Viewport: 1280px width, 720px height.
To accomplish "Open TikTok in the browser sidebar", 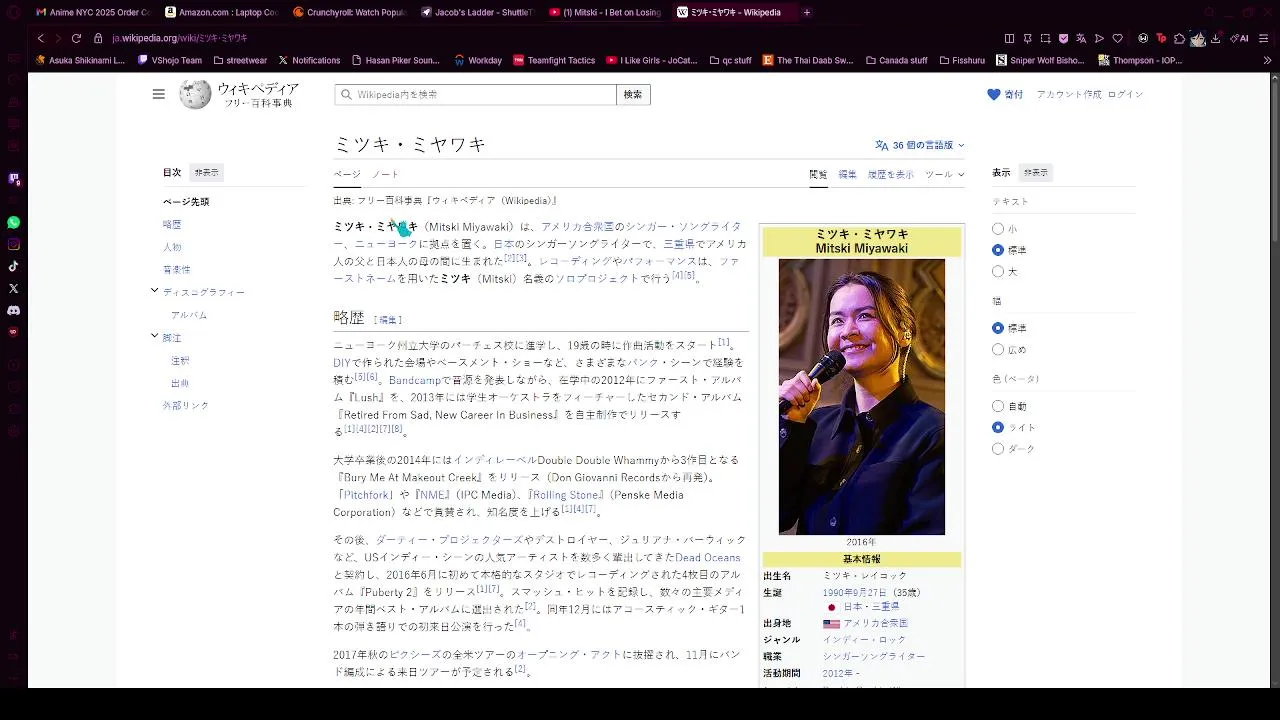I will (x=13, y=266).
